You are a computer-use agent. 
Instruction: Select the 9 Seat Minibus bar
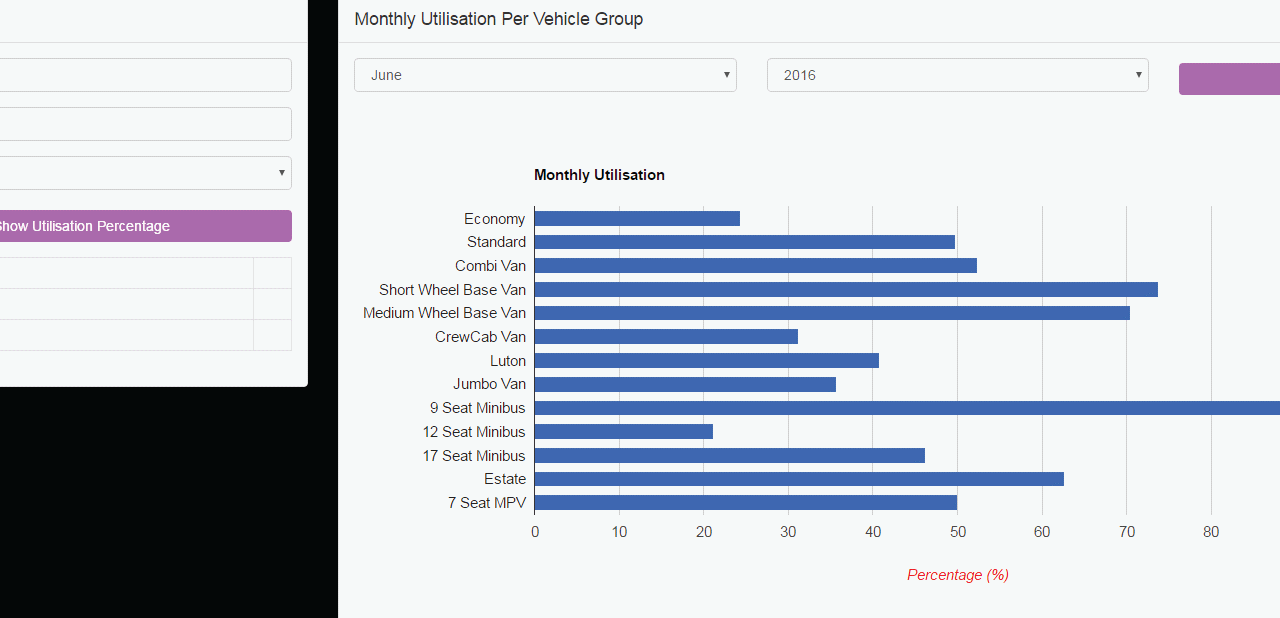pos(907,408)
